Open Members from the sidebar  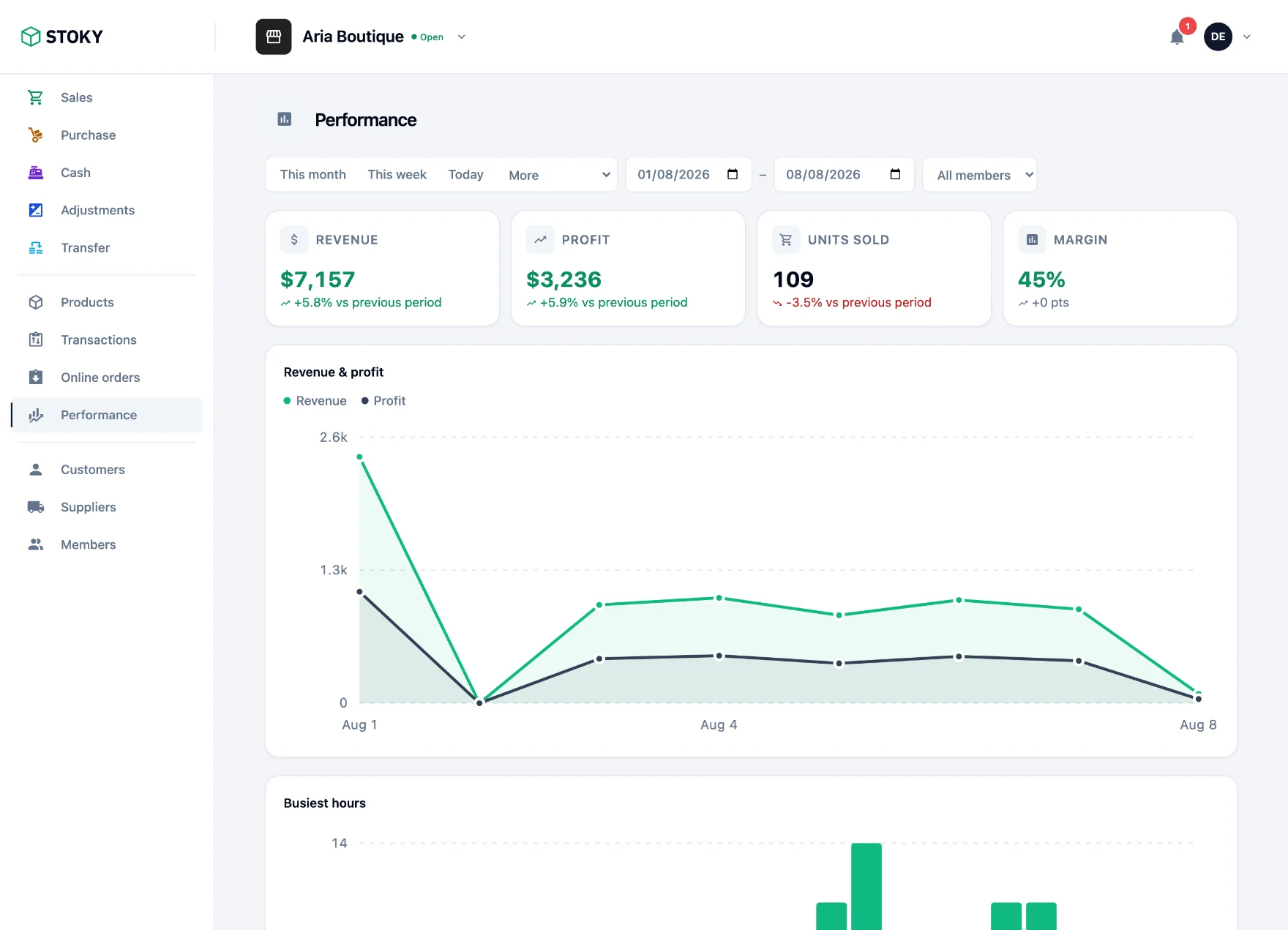(107, 544)
